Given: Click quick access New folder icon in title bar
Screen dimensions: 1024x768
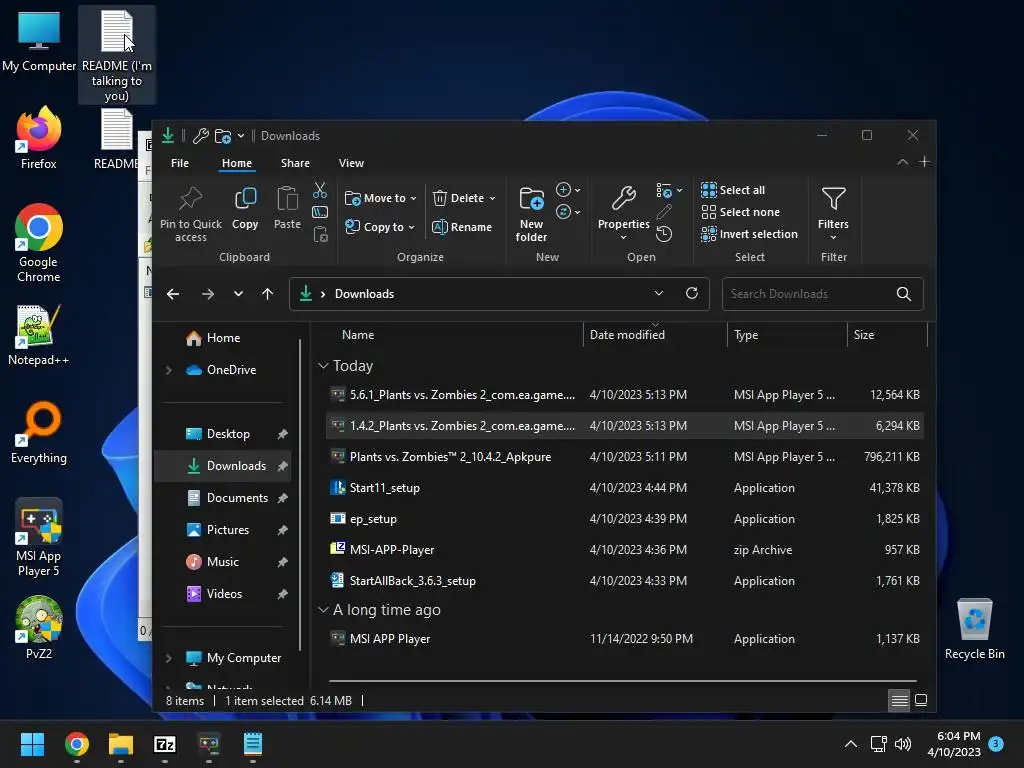Looking at the screenshot, I should [x=223, y=136].
